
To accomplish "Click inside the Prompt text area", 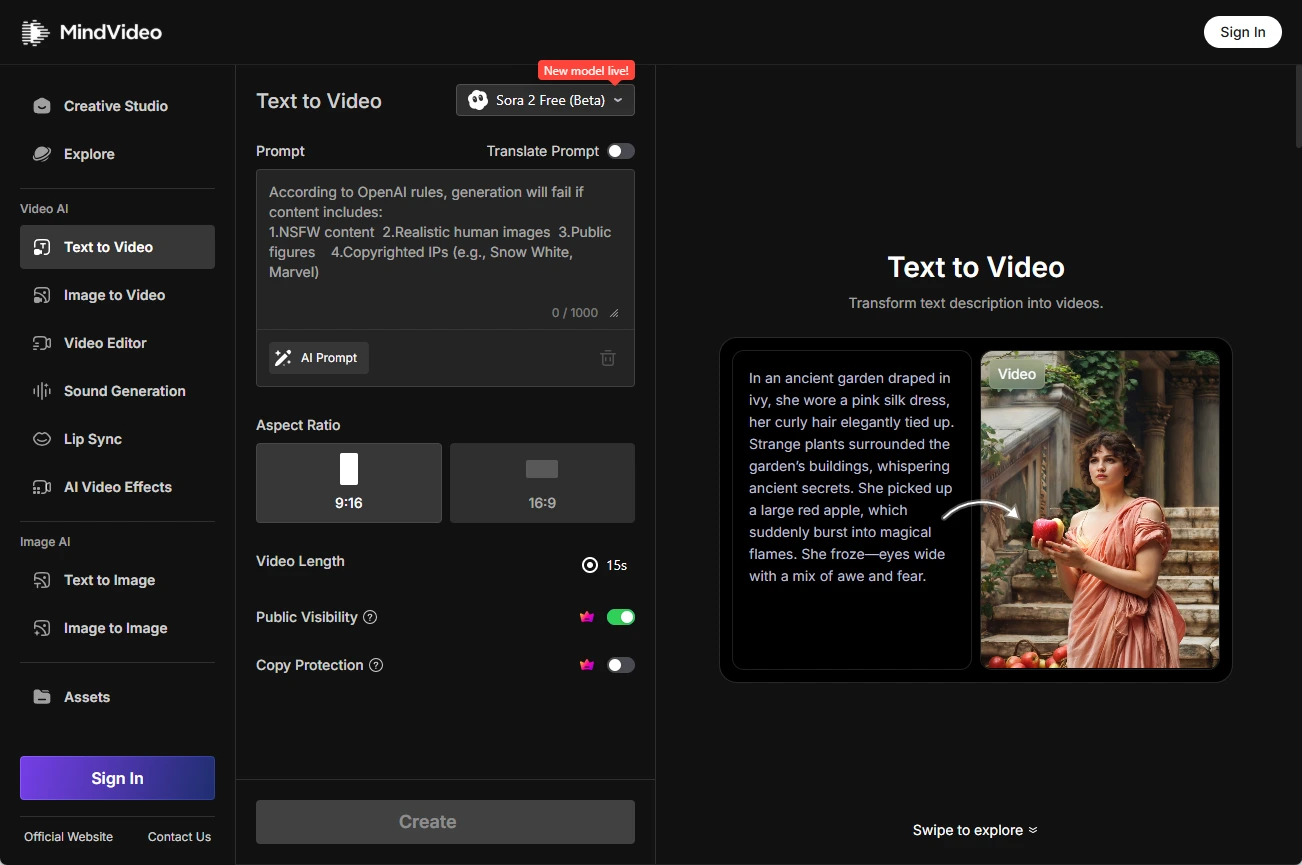I will point(445,250).
